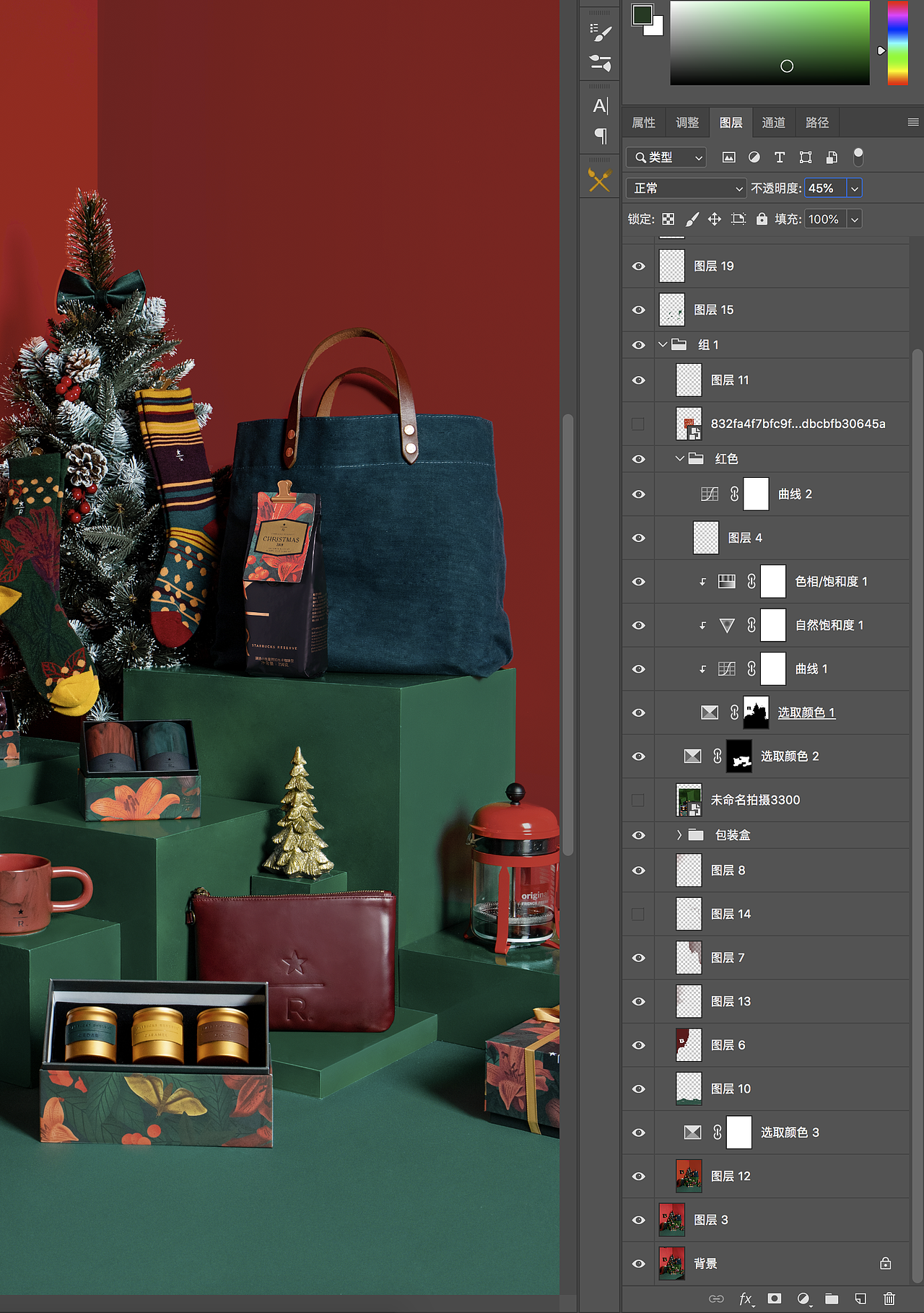Switch to the 路径 tab
The image size is (924, 1313).
[817, 123]
